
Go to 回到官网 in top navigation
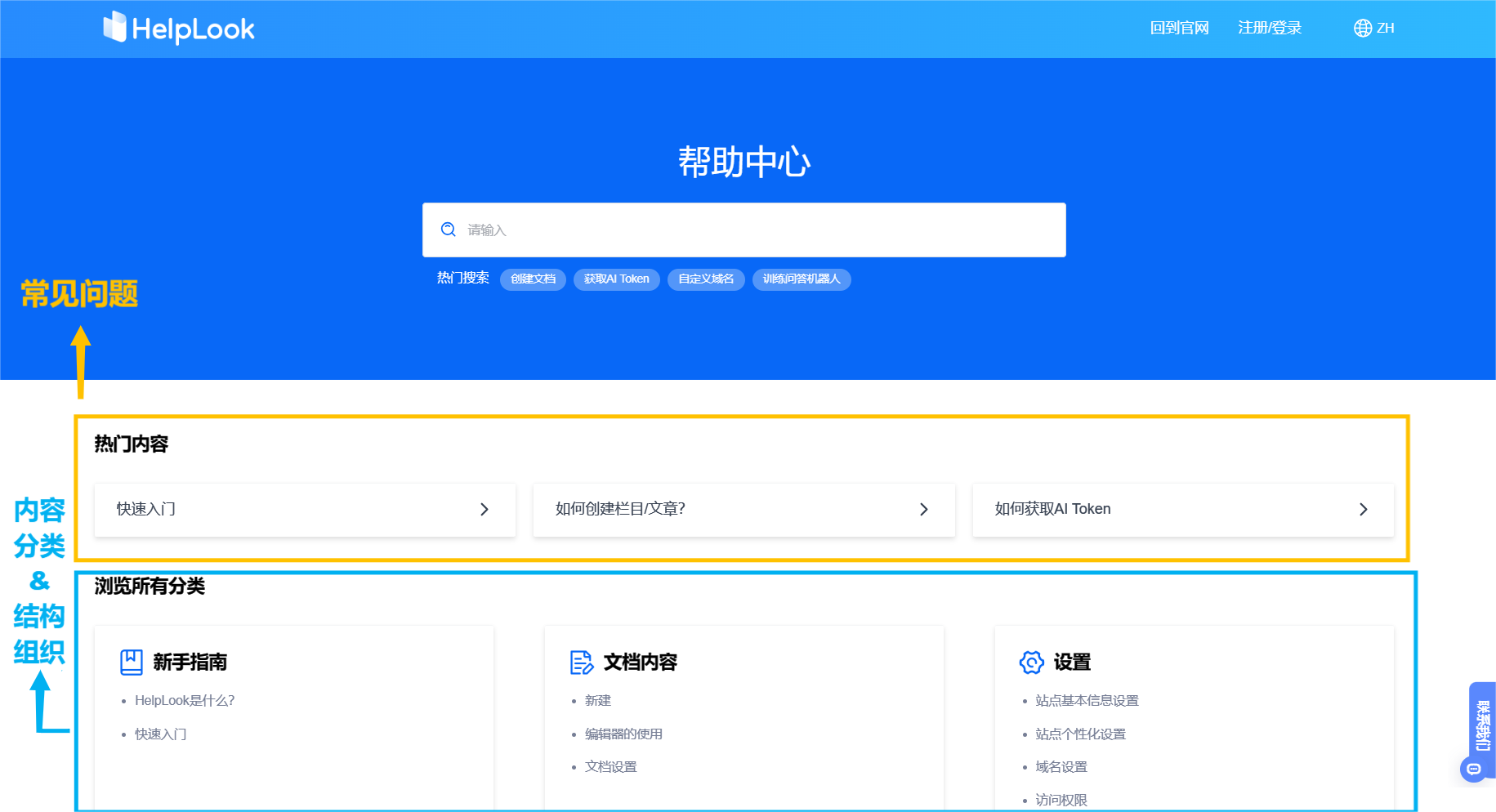point(1179,29)
